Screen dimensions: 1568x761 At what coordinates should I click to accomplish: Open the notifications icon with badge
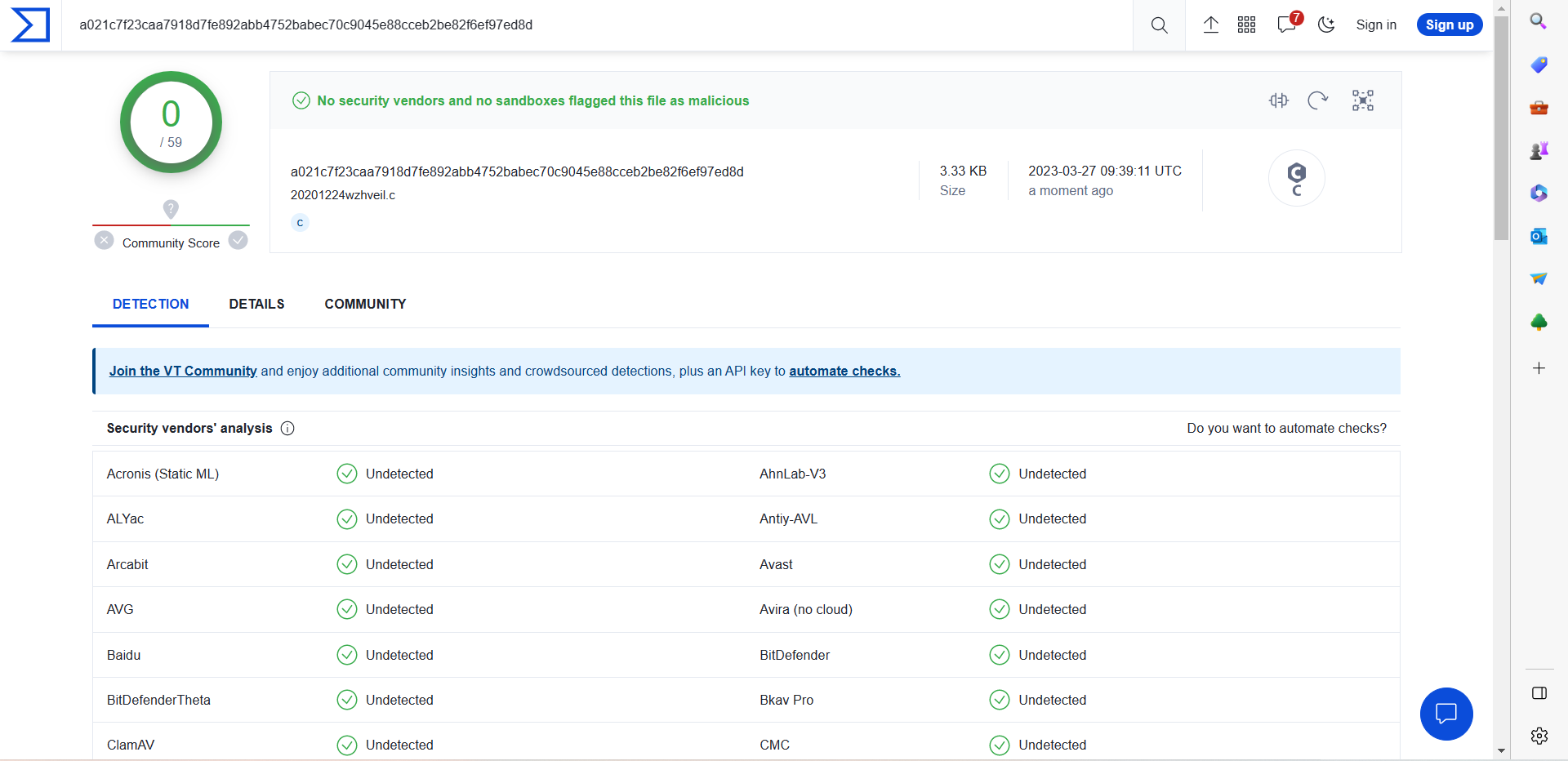(x=1287, y=24)
